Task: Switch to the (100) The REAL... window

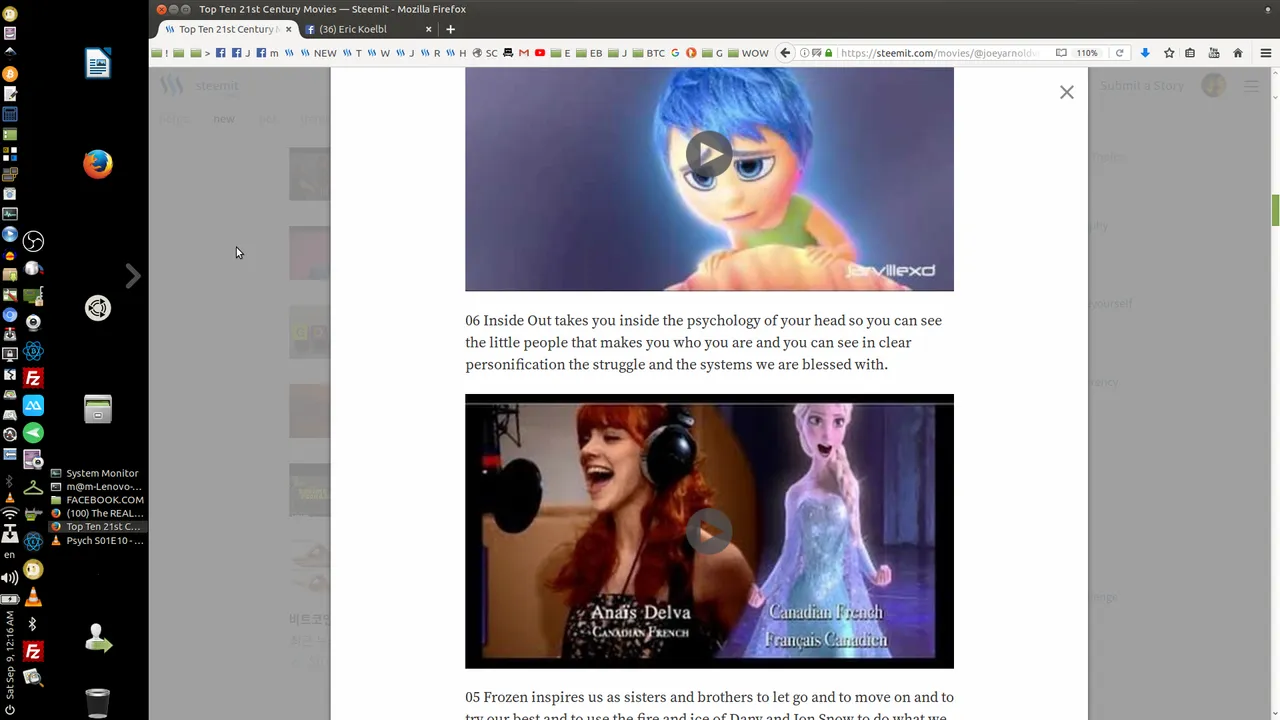Action: (x=97, y=513)
